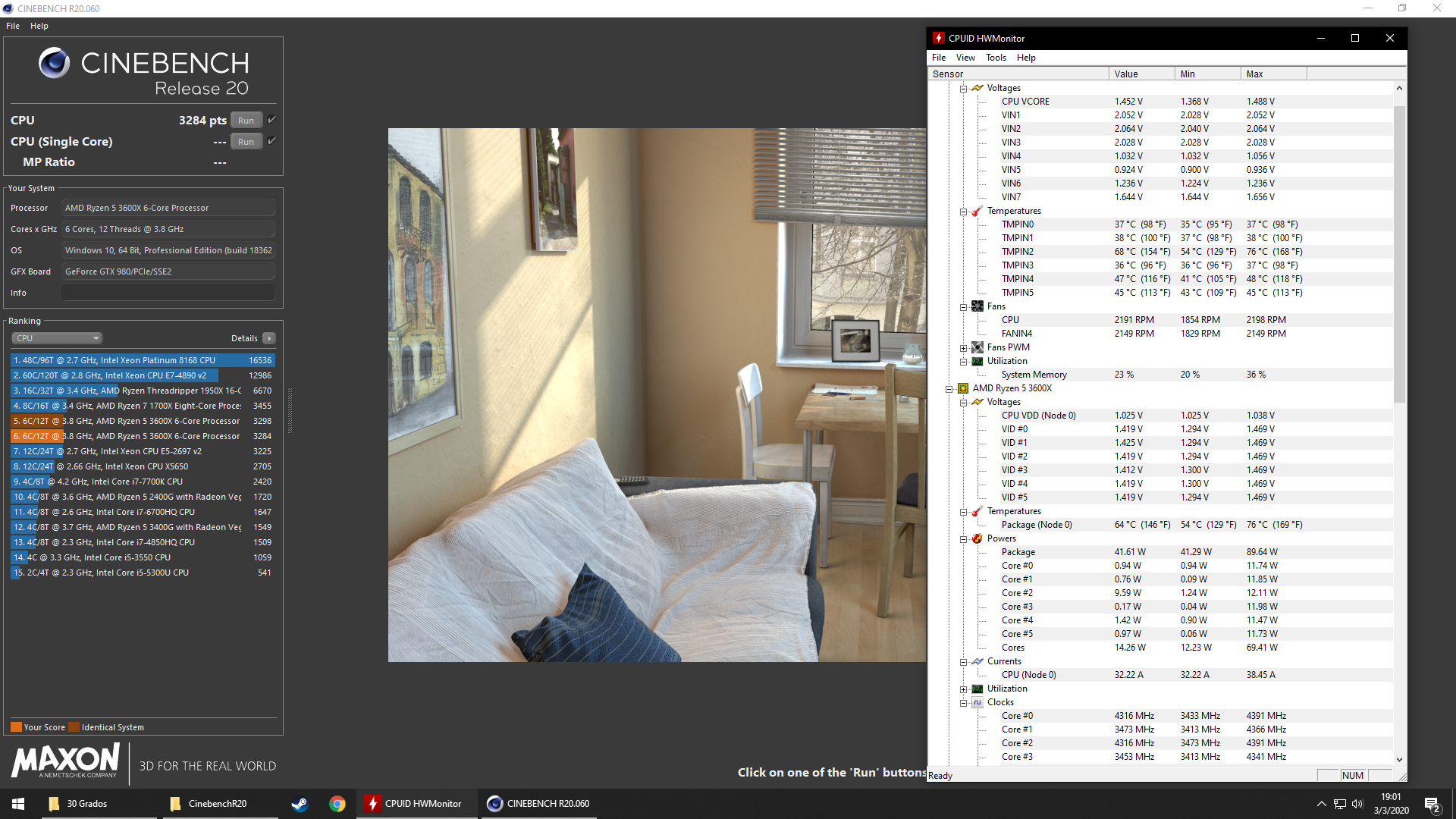Open ranking Details arrow button
This screenshot has height=819, width=1456.
[269, 338]
